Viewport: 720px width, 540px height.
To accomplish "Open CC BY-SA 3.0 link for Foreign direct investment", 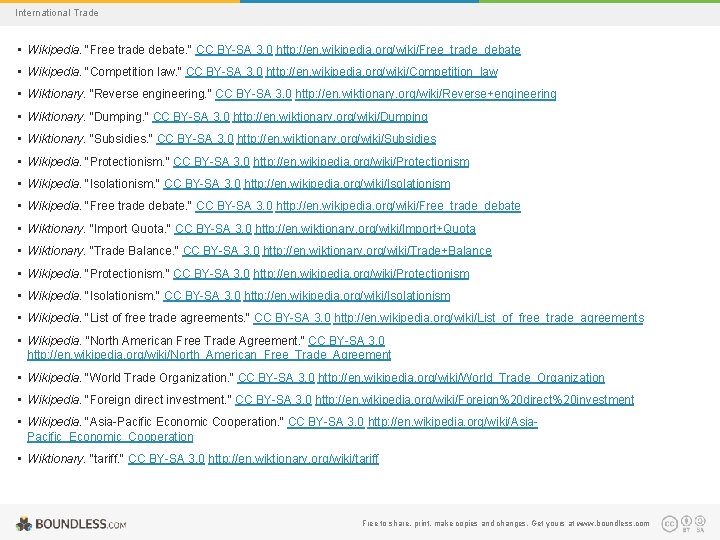I will tap(273, 400).
